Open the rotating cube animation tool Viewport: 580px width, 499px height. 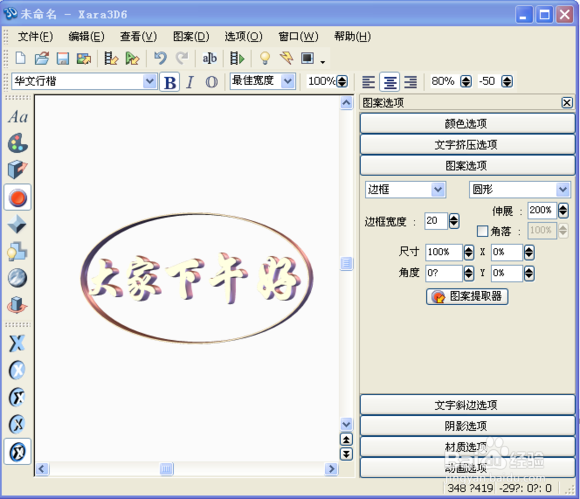[17, 305]
